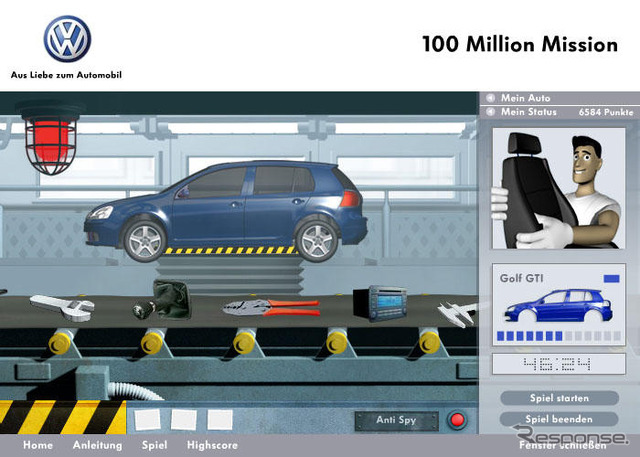Click the third empty white slot box
Image resolution: width=640 pixels, height=457 pixels.
point(220,420)
